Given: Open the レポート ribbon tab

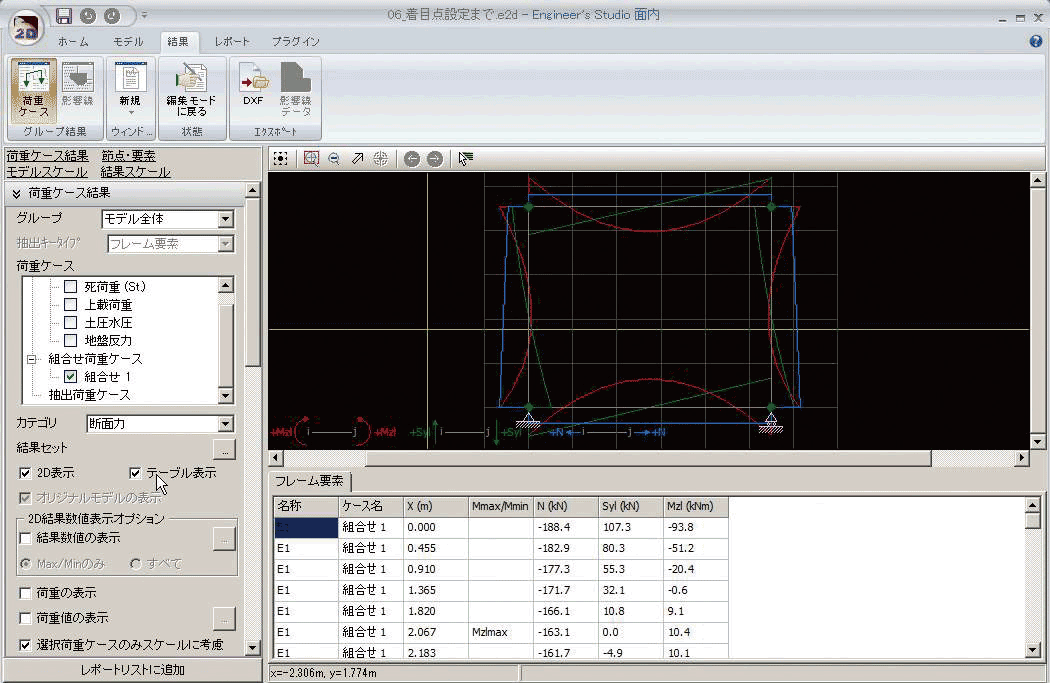Looking at the screenshot, I should coord(232,42).
